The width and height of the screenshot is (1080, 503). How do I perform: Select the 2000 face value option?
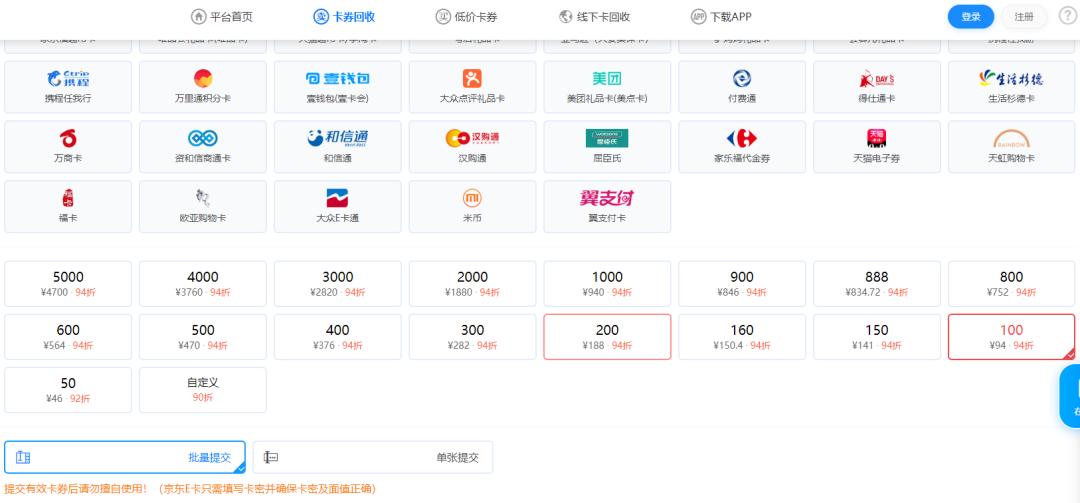[472, 284]
